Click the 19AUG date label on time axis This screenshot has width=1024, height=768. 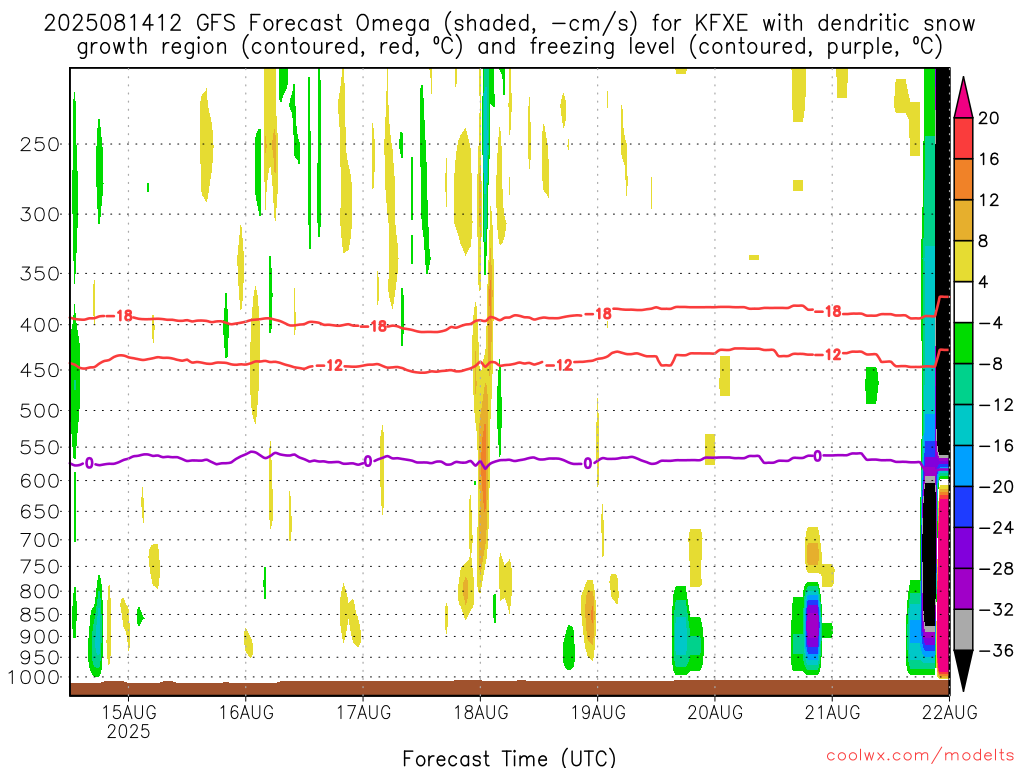tap(598, 712)
